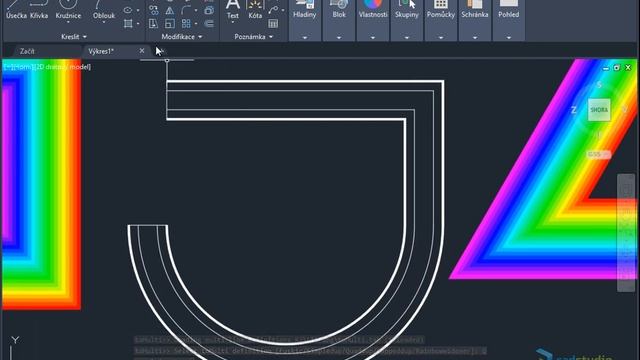Screen dimensions: 640x360
Task: Open the fillet tool flyout arrow
Action: pos(196,11)
